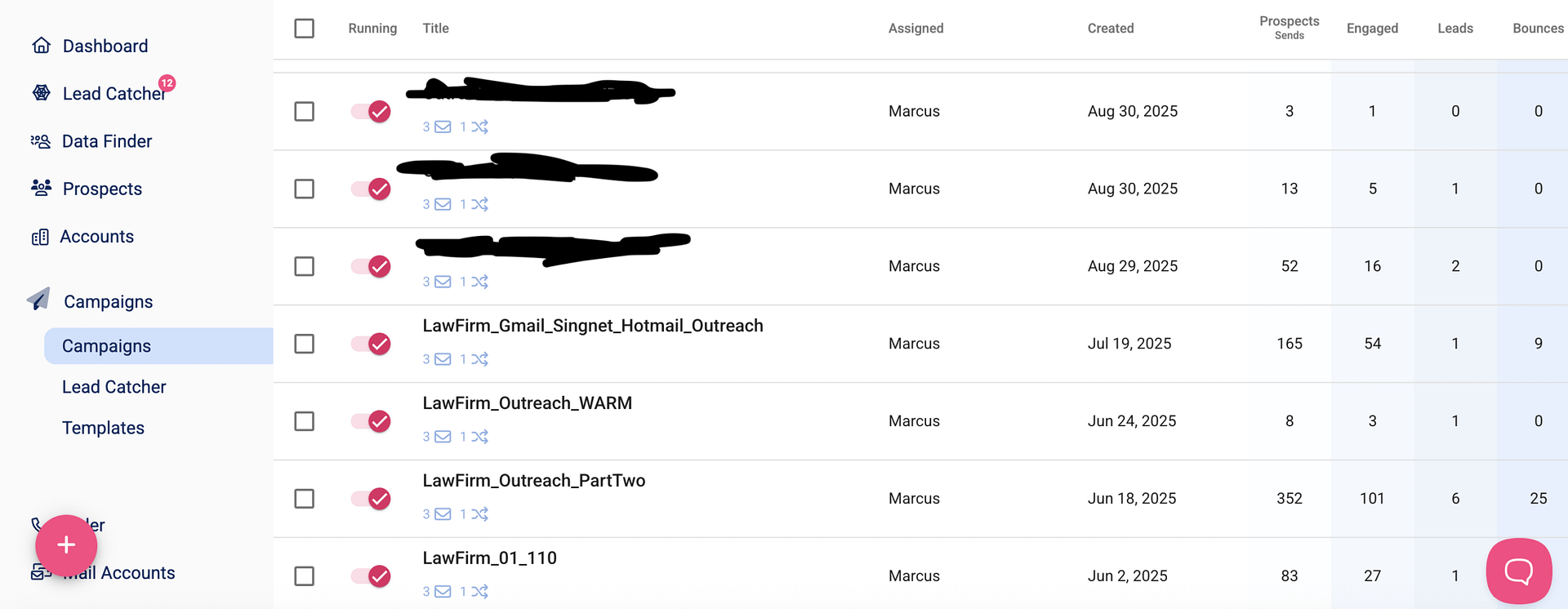Sort by the Created column header
Image resolution: width=1568 pixels, height=609 pixels.
[x=1110, y=29]
